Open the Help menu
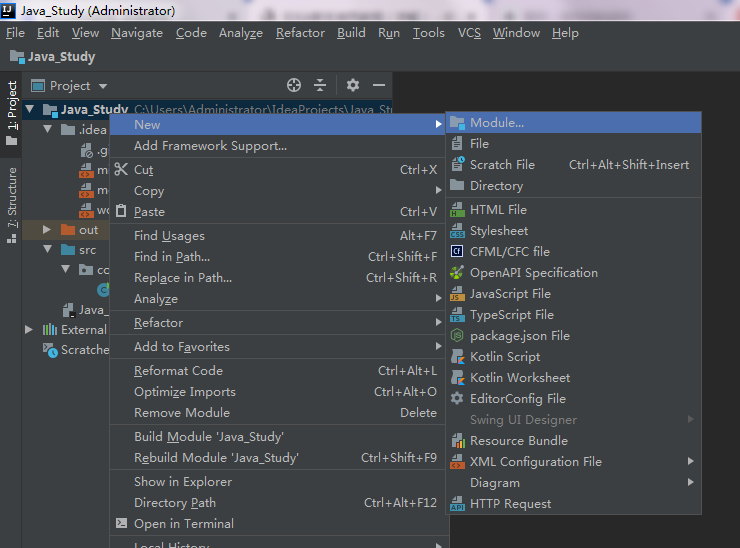The height and width of the screenshot is (548, 740). pyautogui.click(x=565, y=33)
